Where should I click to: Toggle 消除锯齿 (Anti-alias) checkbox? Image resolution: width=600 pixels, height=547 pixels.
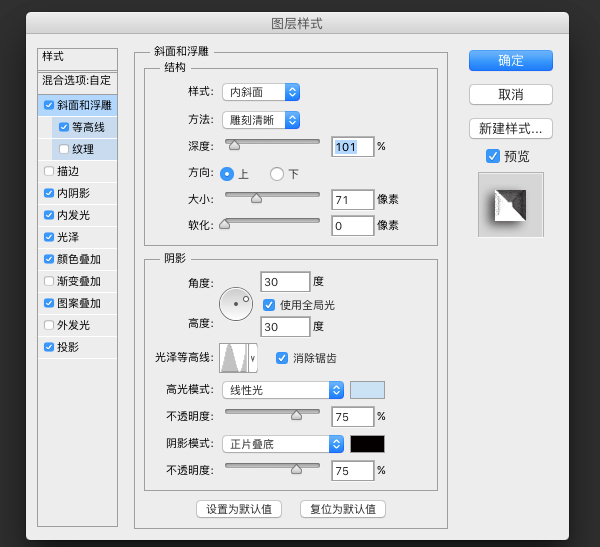pos(282,357)
